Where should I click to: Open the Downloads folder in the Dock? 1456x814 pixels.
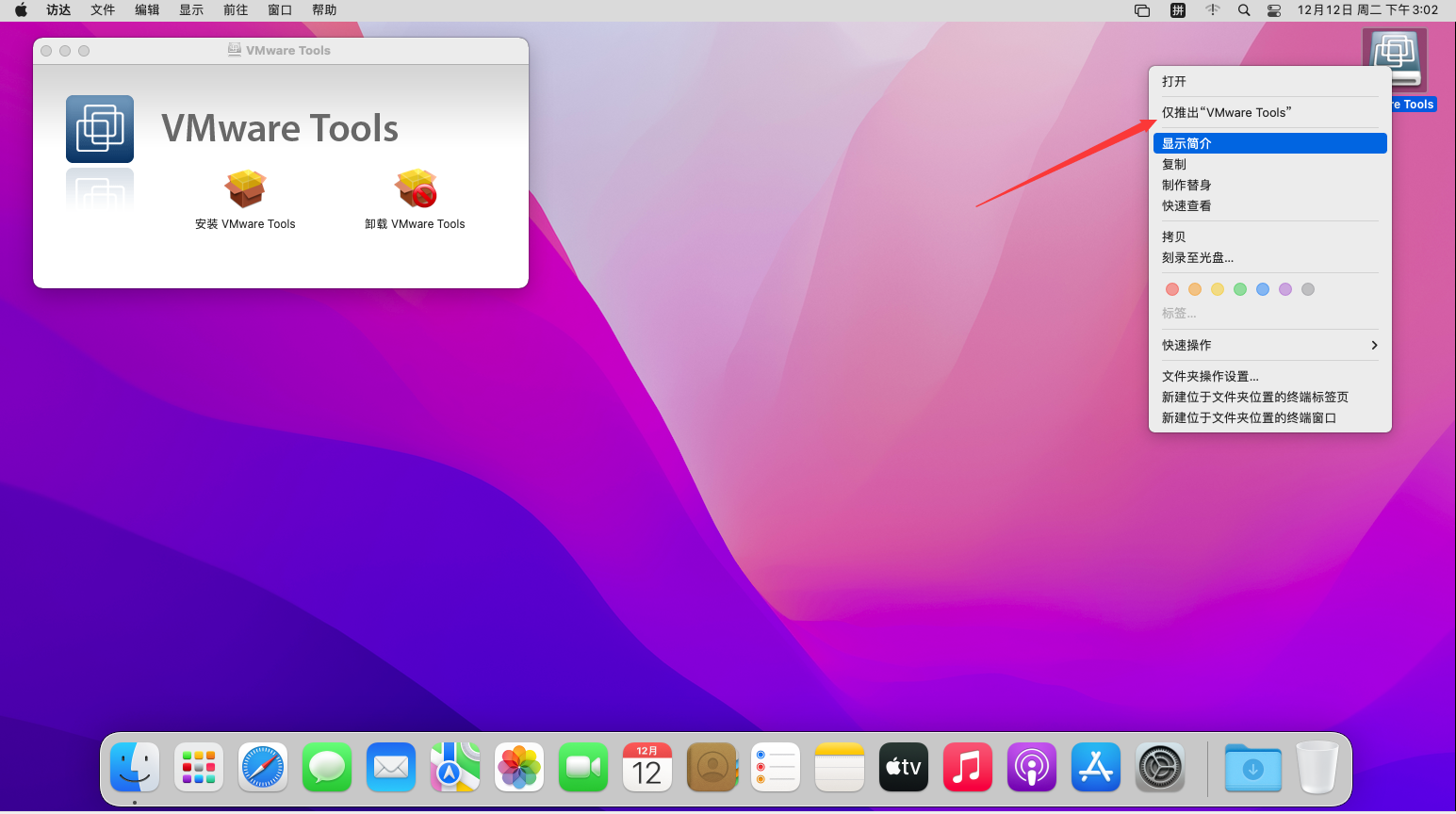(x=1253, y=768)
